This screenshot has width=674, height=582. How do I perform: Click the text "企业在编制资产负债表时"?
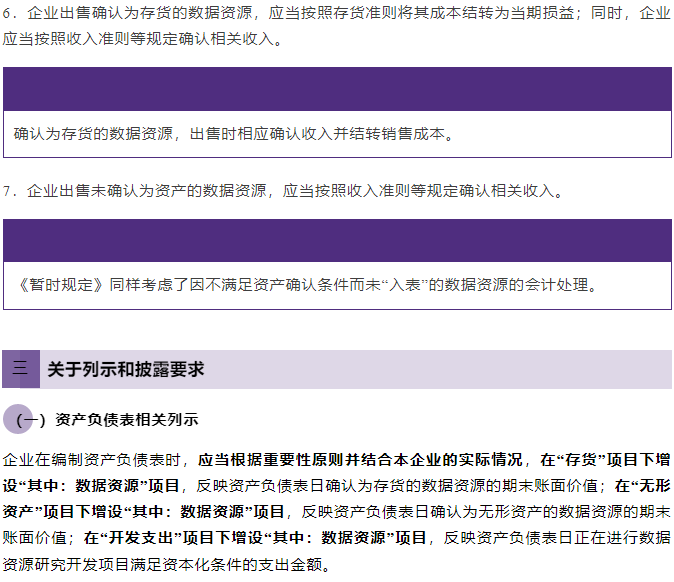95,460
